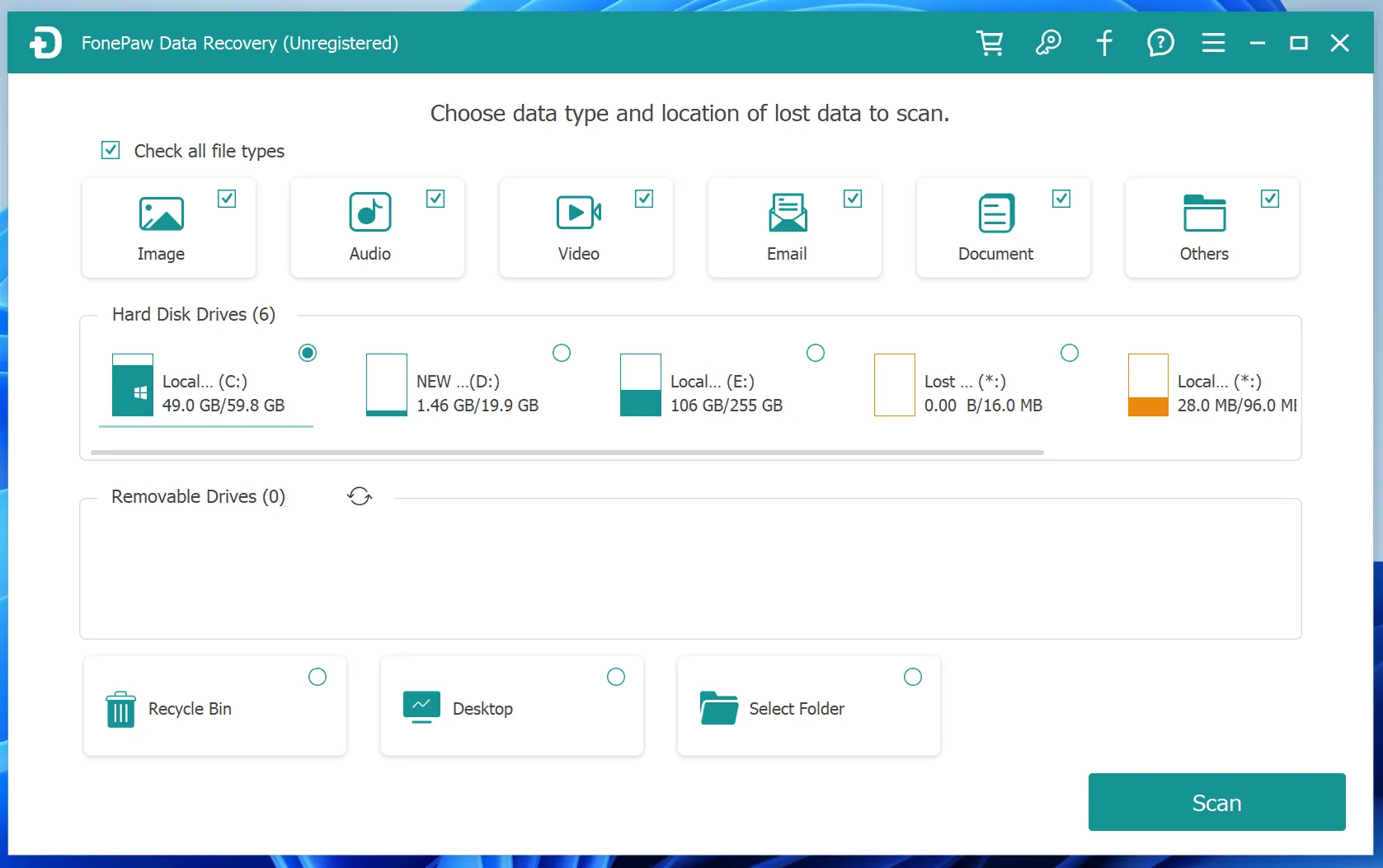Image resolution: width=1383 pixels, height=868 pixels.
Task: Click the 0.00 B/16.0 MB text
Action: click(x=983, y=406)
